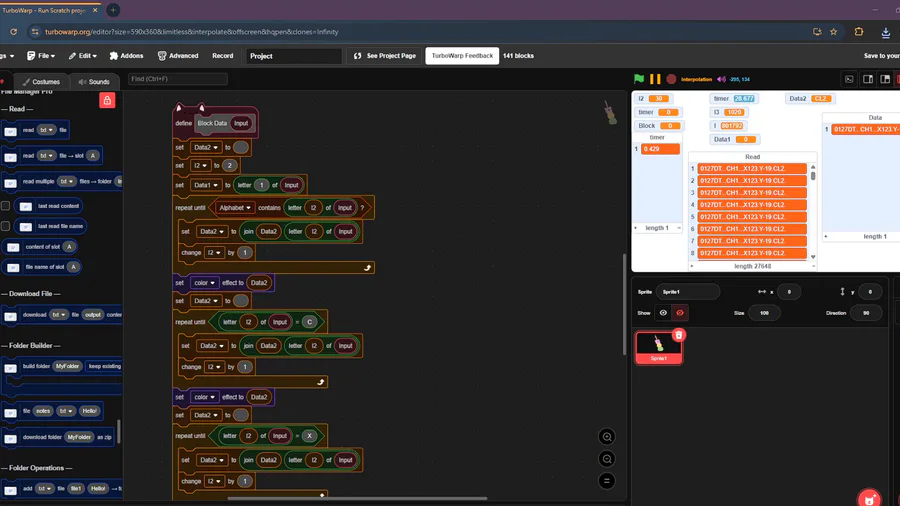Image resolution: width=900 pixels, height=506 pixels.
Task: Enable the 'last read file name' checkbox
Action: tap(6, 226)
